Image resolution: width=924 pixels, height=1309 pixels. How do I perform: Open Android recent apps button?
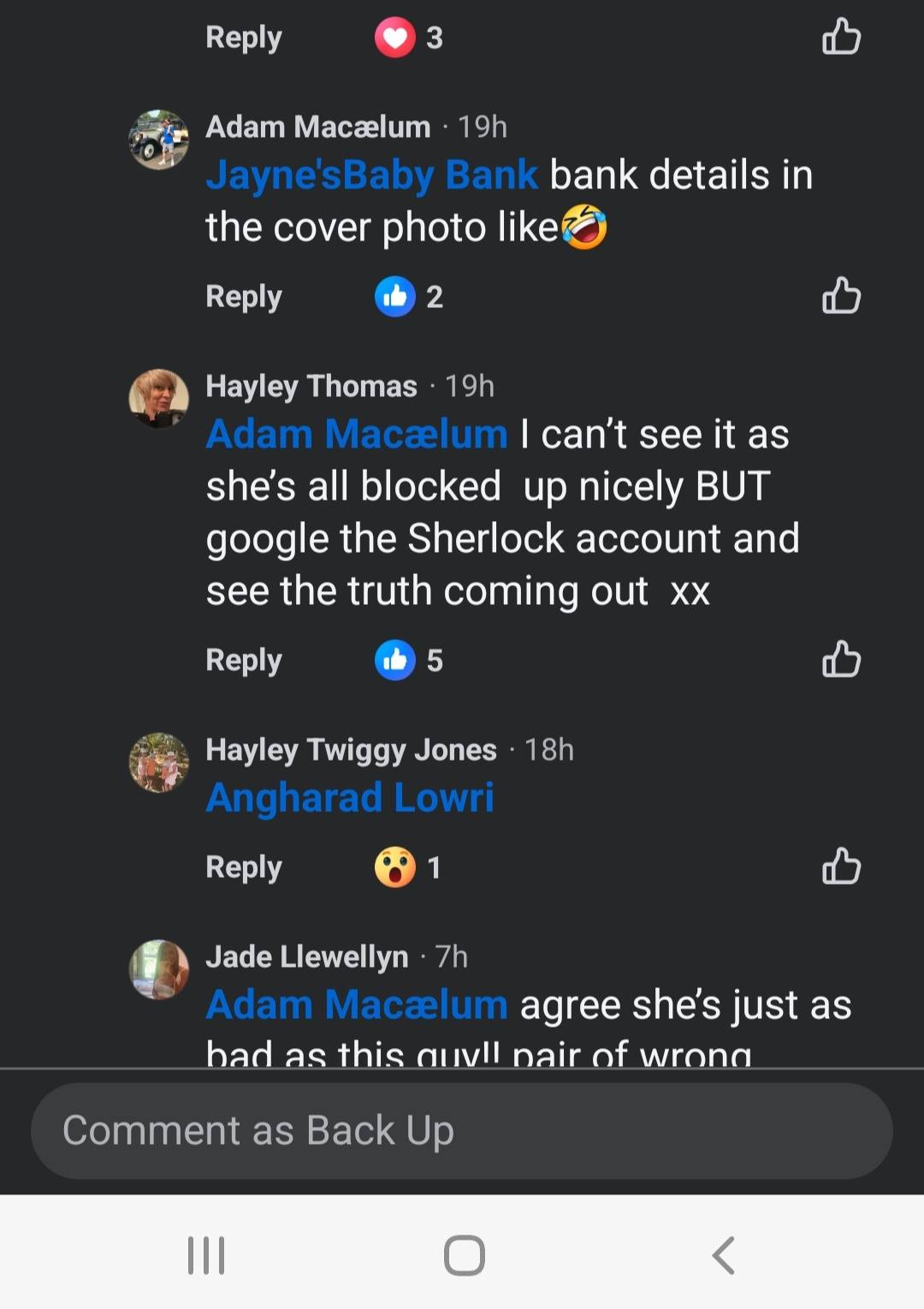[x=206, y=1255]
